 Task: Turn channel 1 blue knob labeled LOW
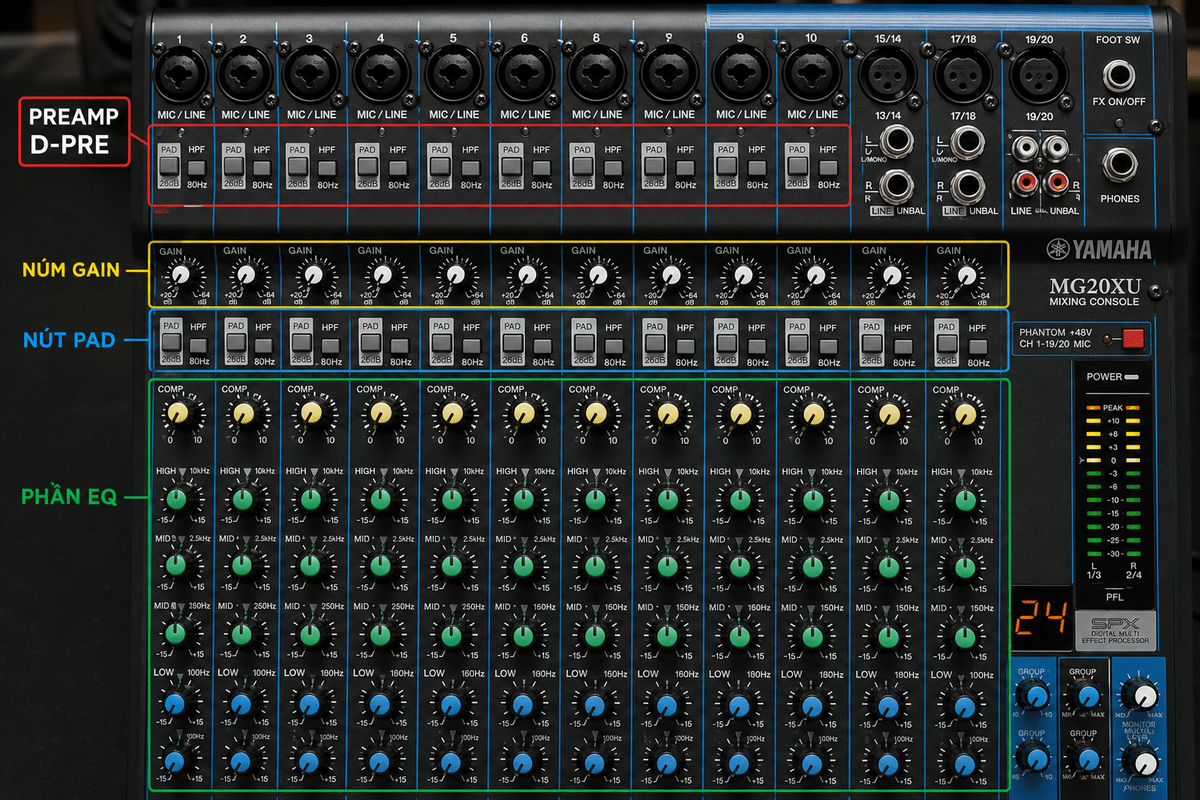(176, 703)
